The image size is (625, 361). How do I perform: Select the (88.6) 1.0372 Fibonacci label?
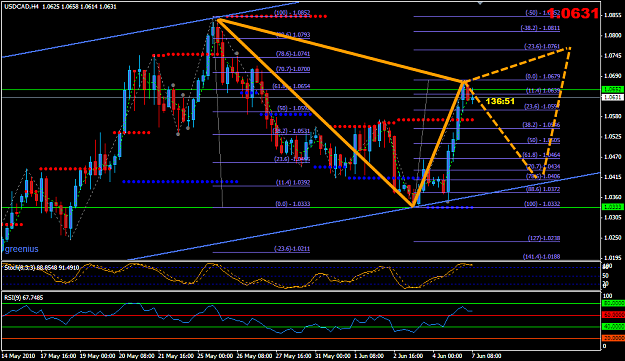[x=543, y=190]
